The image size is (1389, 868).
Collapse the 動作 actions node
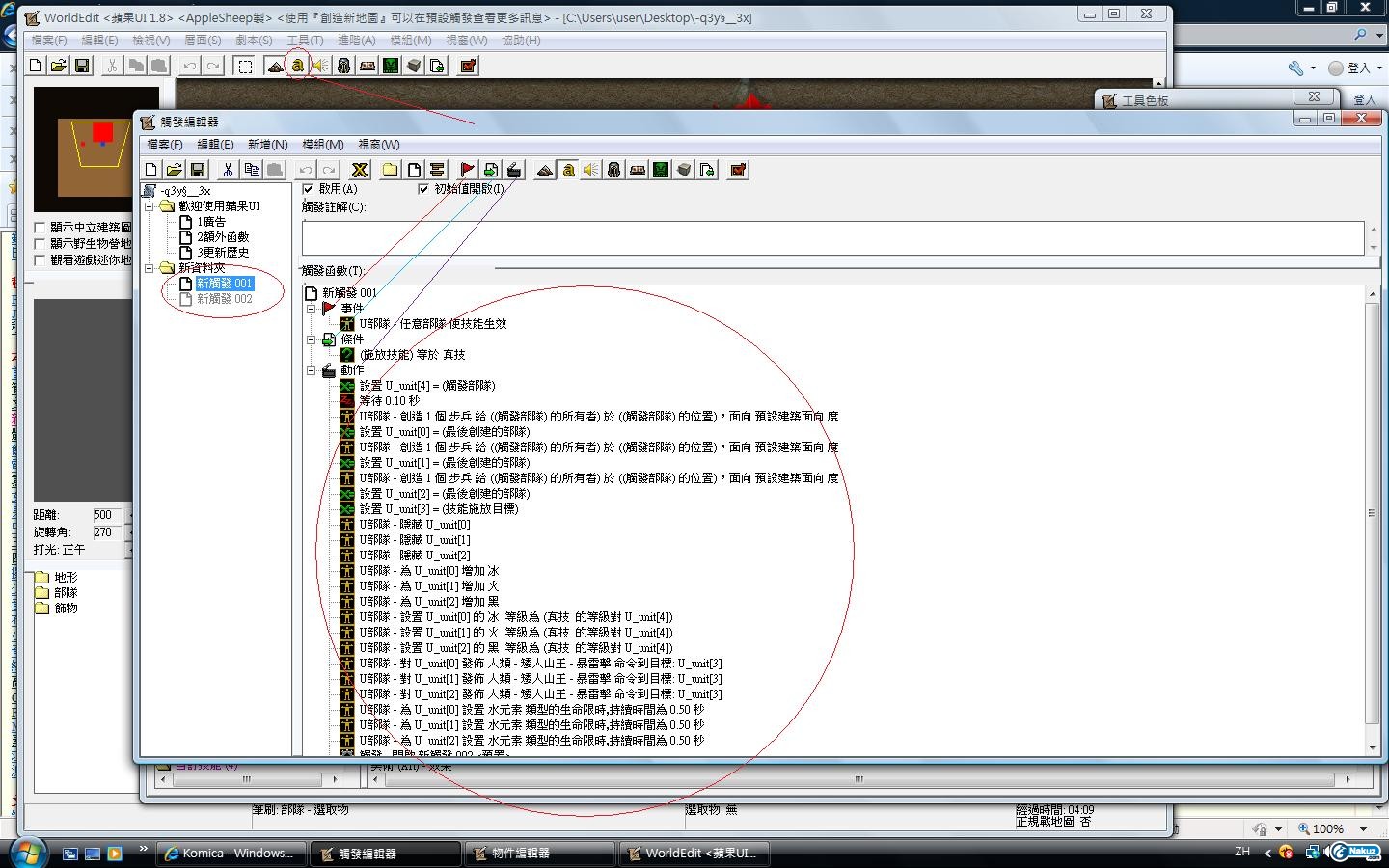[x=312, y=370]
